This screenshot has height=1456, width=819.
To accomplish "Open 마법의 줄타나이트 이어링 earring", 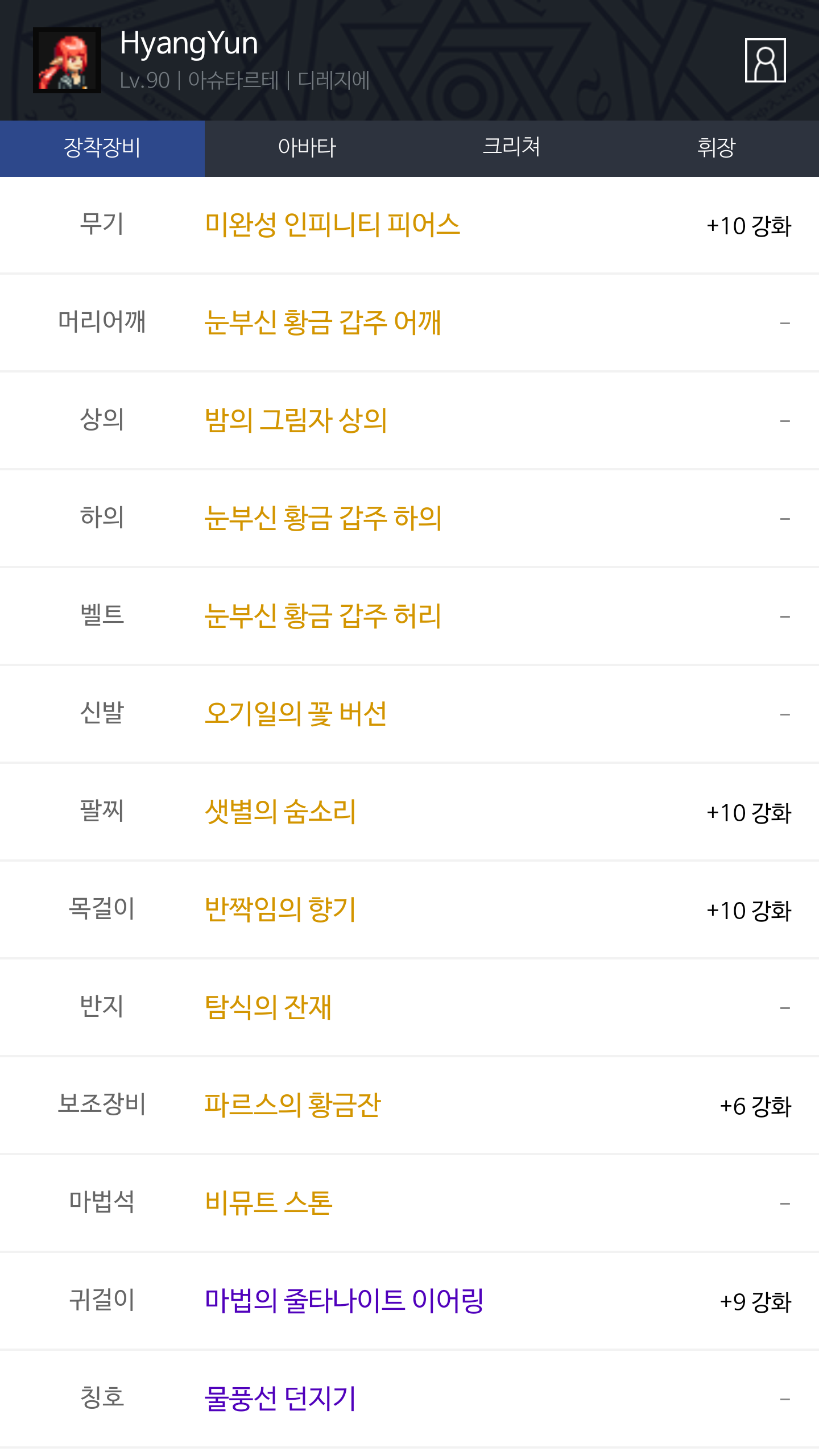I will coord(344,1301).
